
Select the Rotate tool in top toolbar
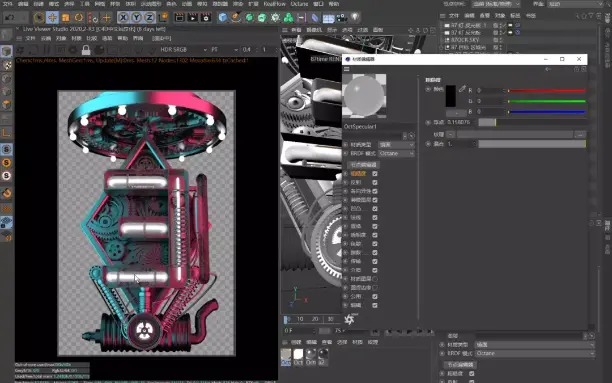pyautogui.click(x=79, y=18)
